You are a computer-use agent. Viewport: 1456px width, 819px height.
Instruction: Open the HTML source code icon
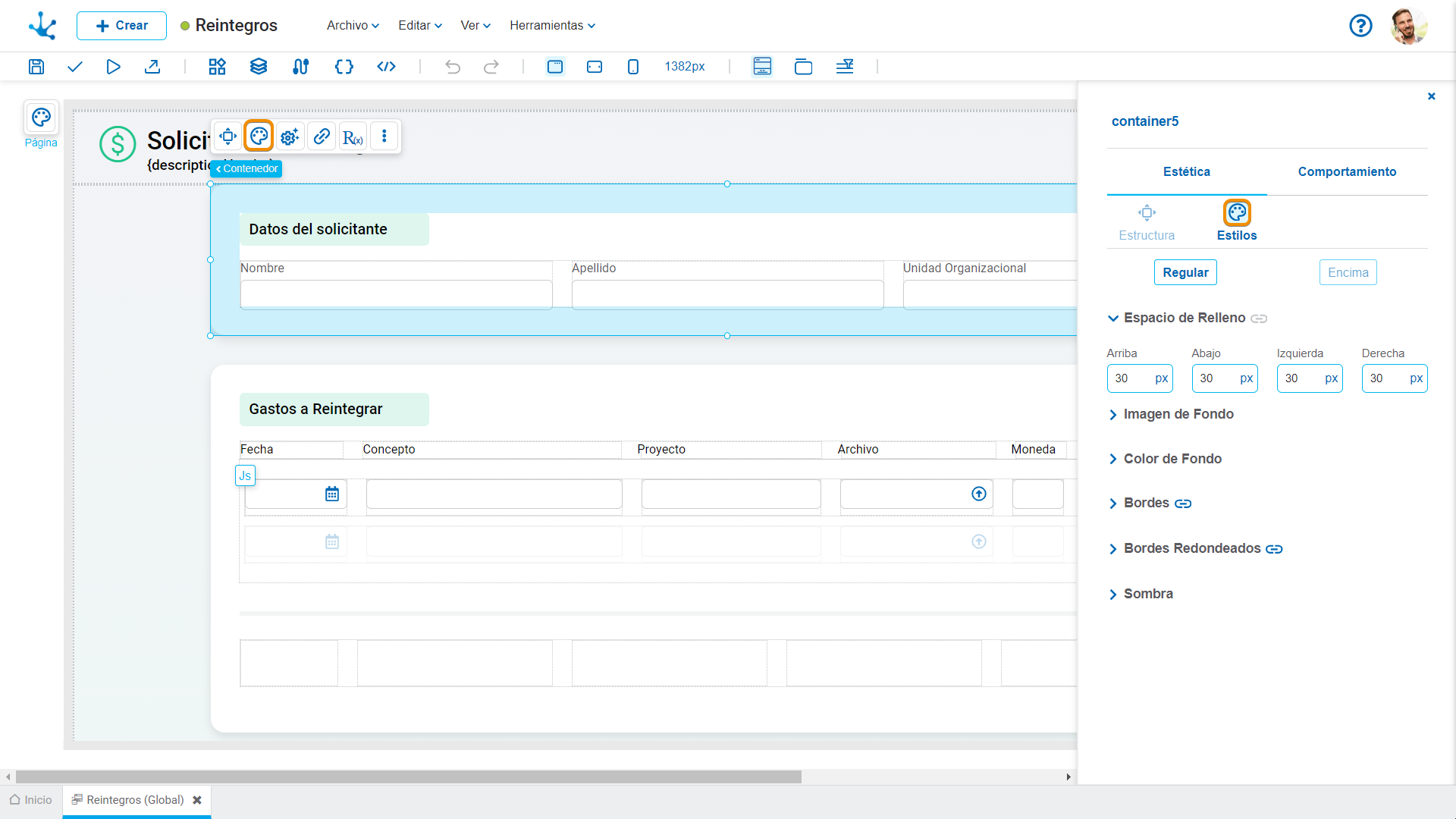(x=387, y=67)
